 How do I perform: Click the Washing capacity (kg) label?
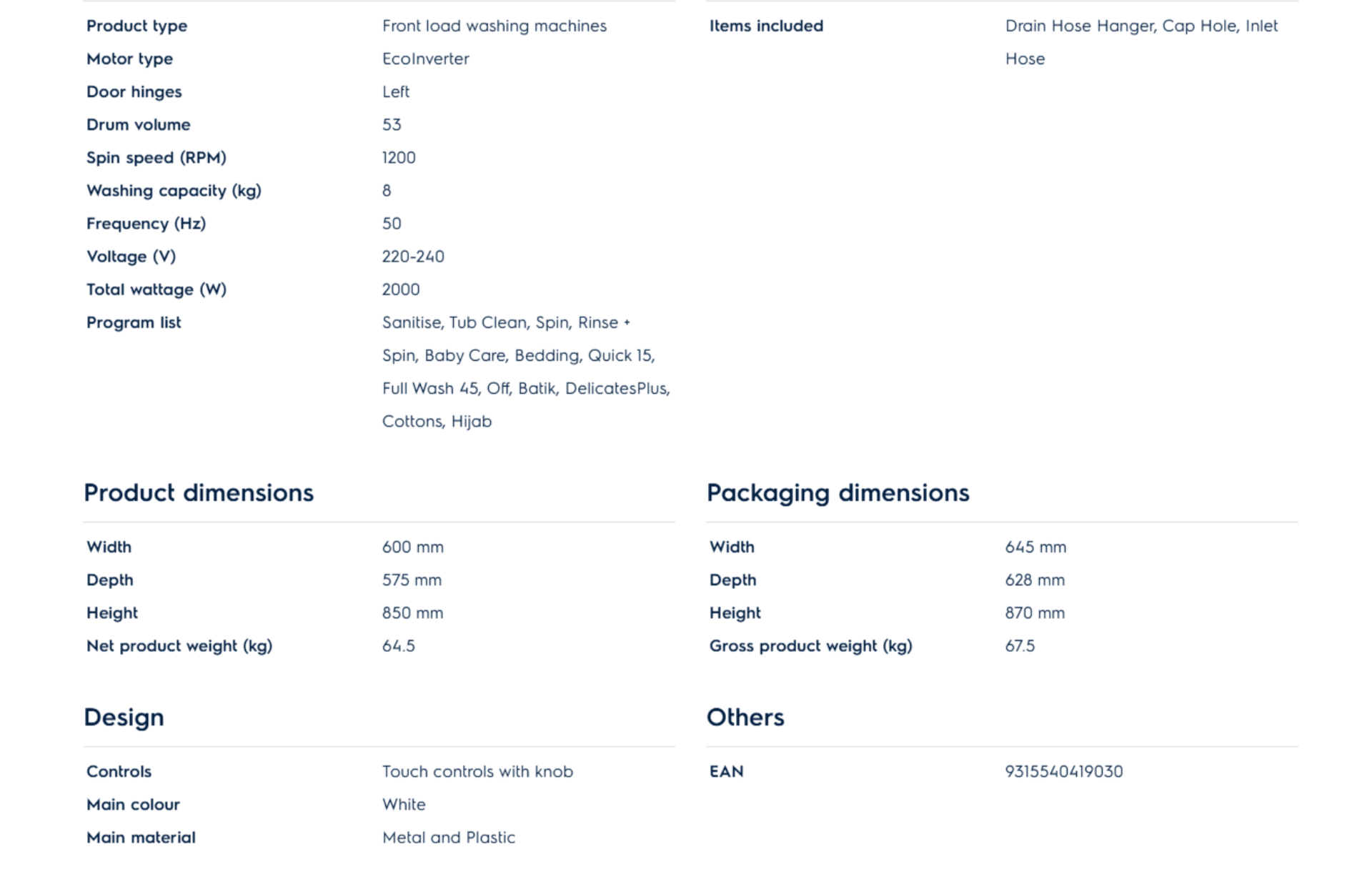click(174, 191)
